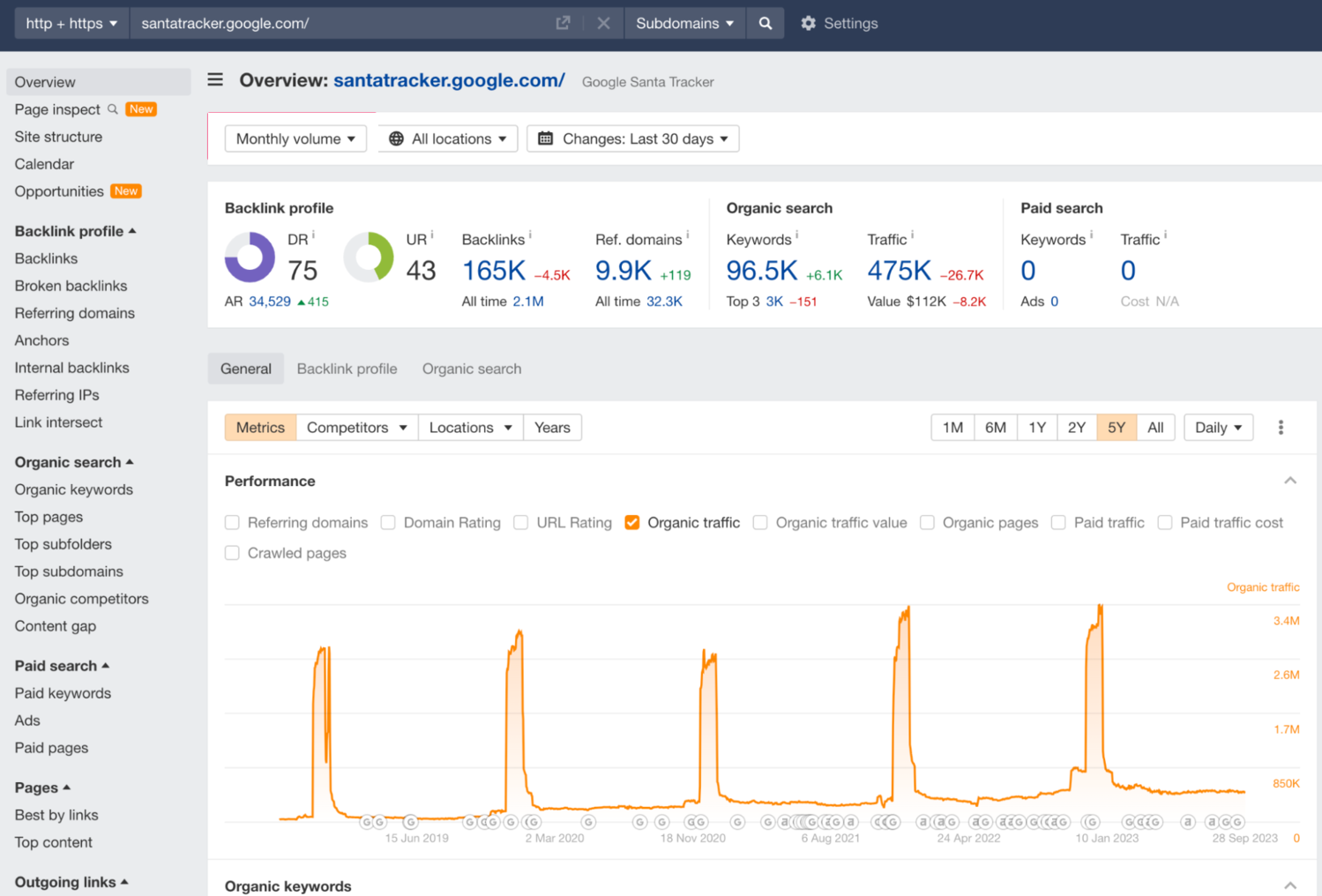Screen dimensions: 1322x896
Task: Enable the Organic pages checkbox
Action: [927, 523]
